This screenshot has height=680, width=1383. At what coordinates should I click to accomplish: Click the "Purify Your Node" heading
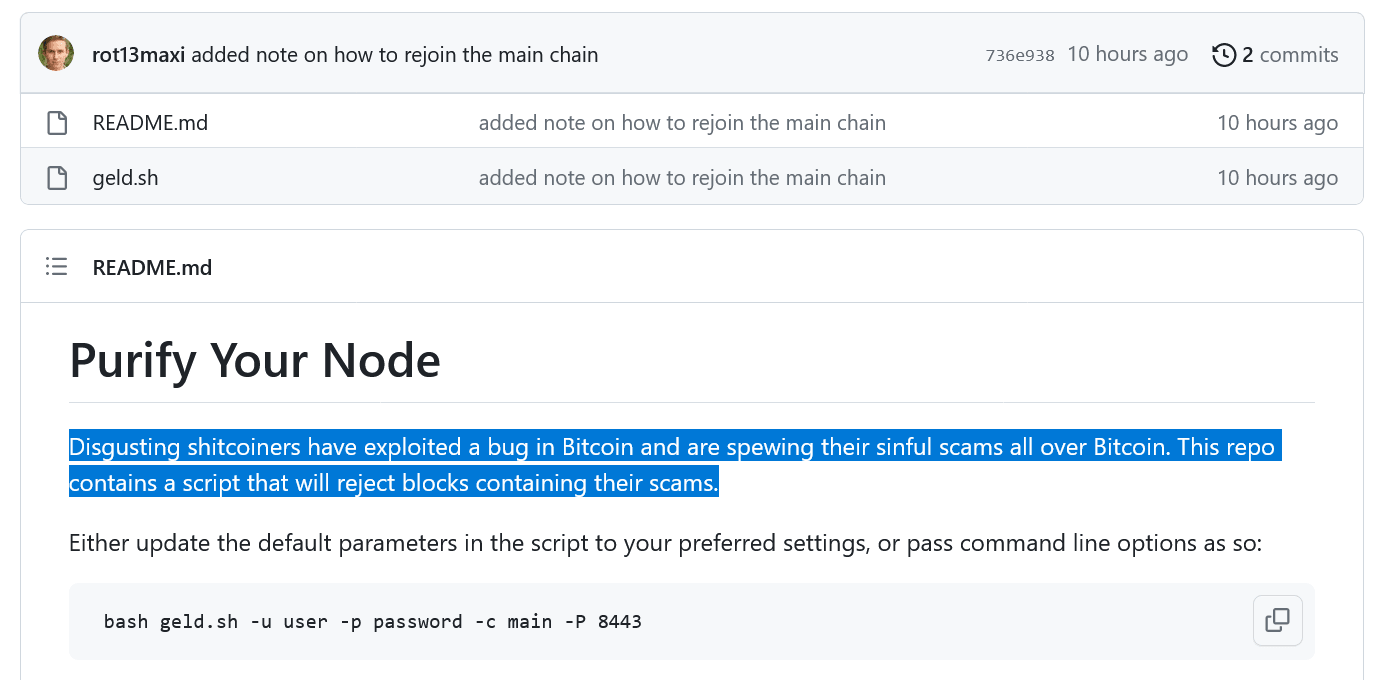255,360
